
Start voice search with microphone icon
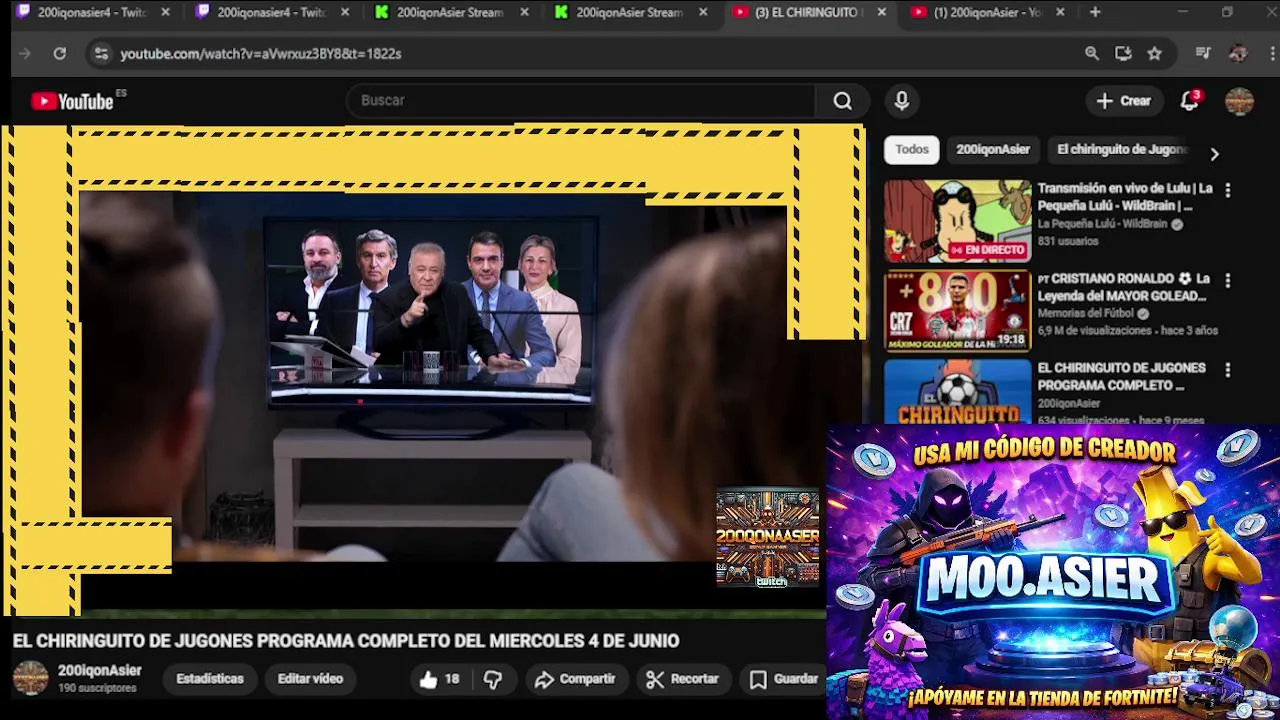tap(902, 101)
